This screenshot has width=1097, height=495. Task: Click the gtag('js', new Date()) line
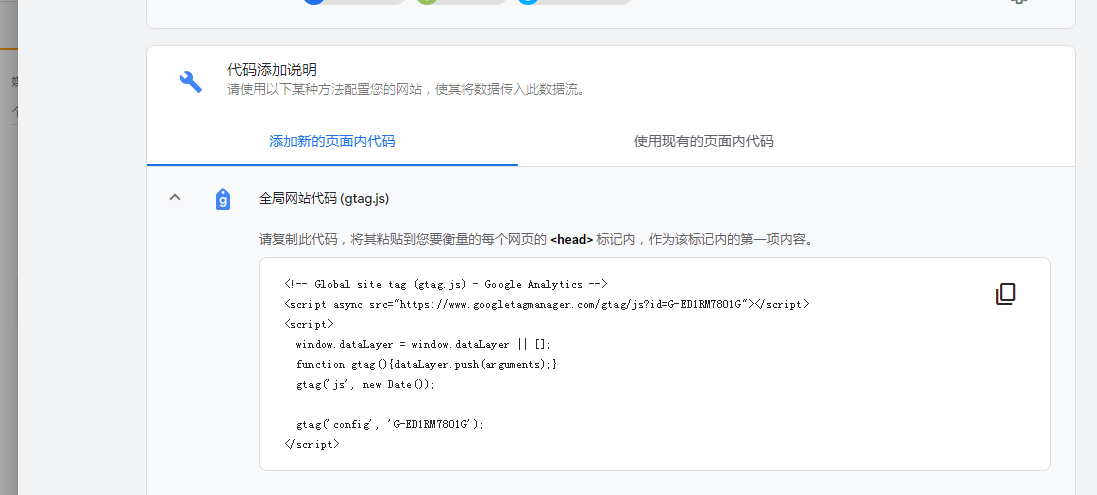(365, 385)
